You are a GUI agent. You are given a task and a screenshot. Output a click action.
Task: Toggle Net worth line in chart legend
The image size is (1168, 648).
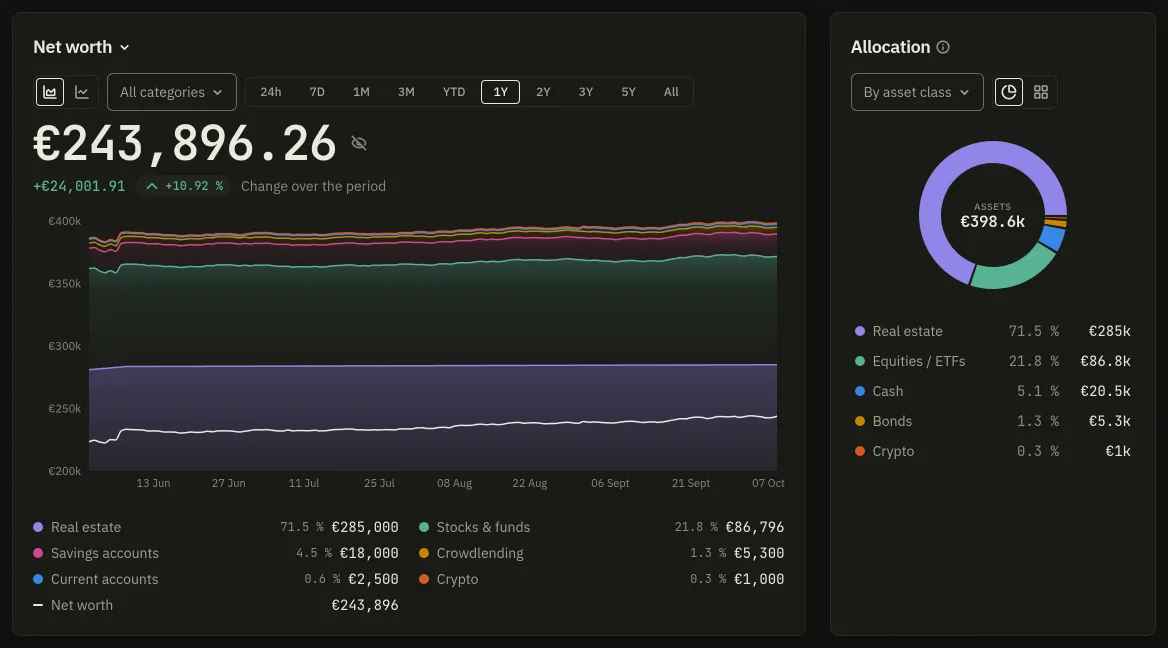(216, 606)
